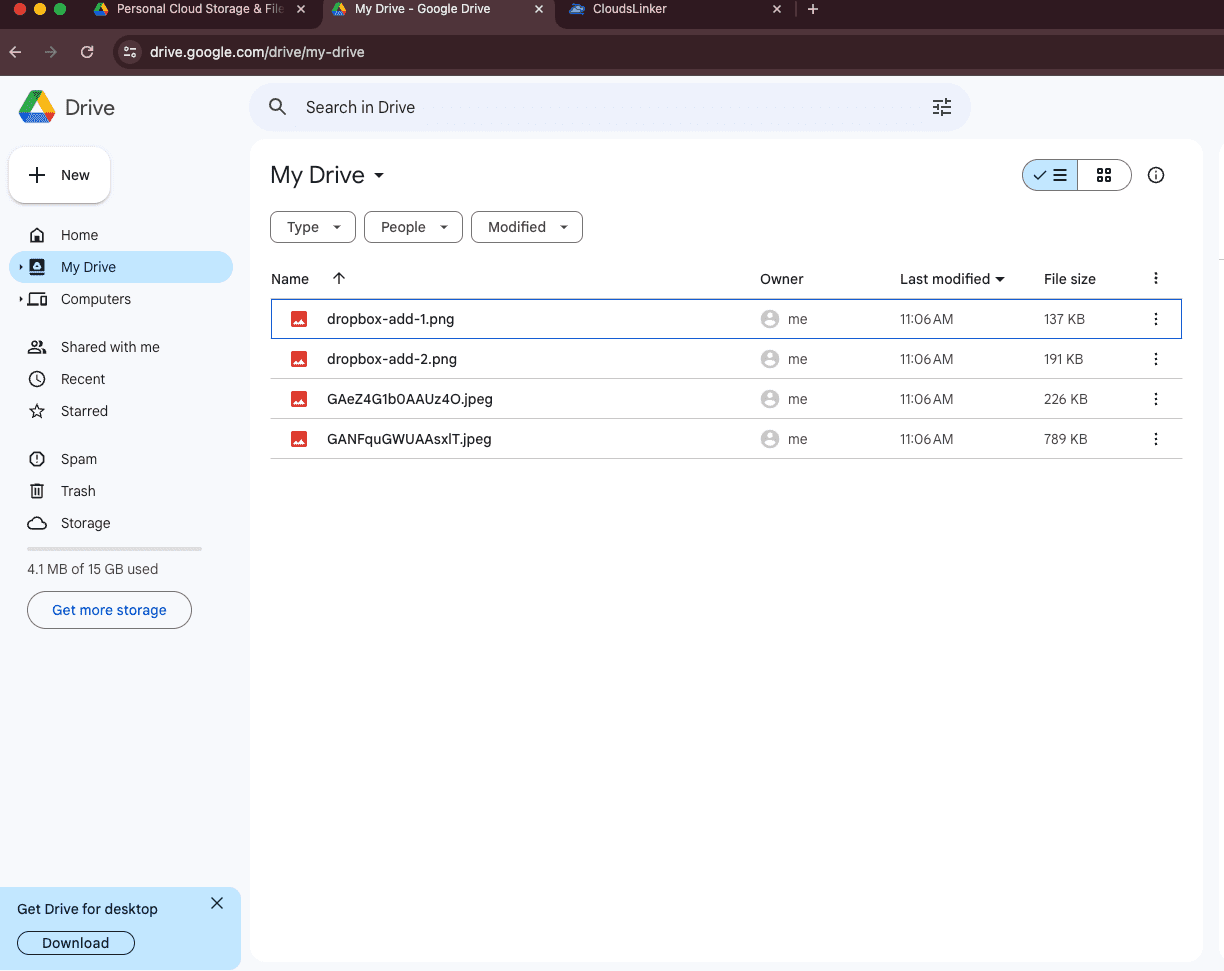
Task: Select My Drive in the sidebar
Action: pos(121,267)
